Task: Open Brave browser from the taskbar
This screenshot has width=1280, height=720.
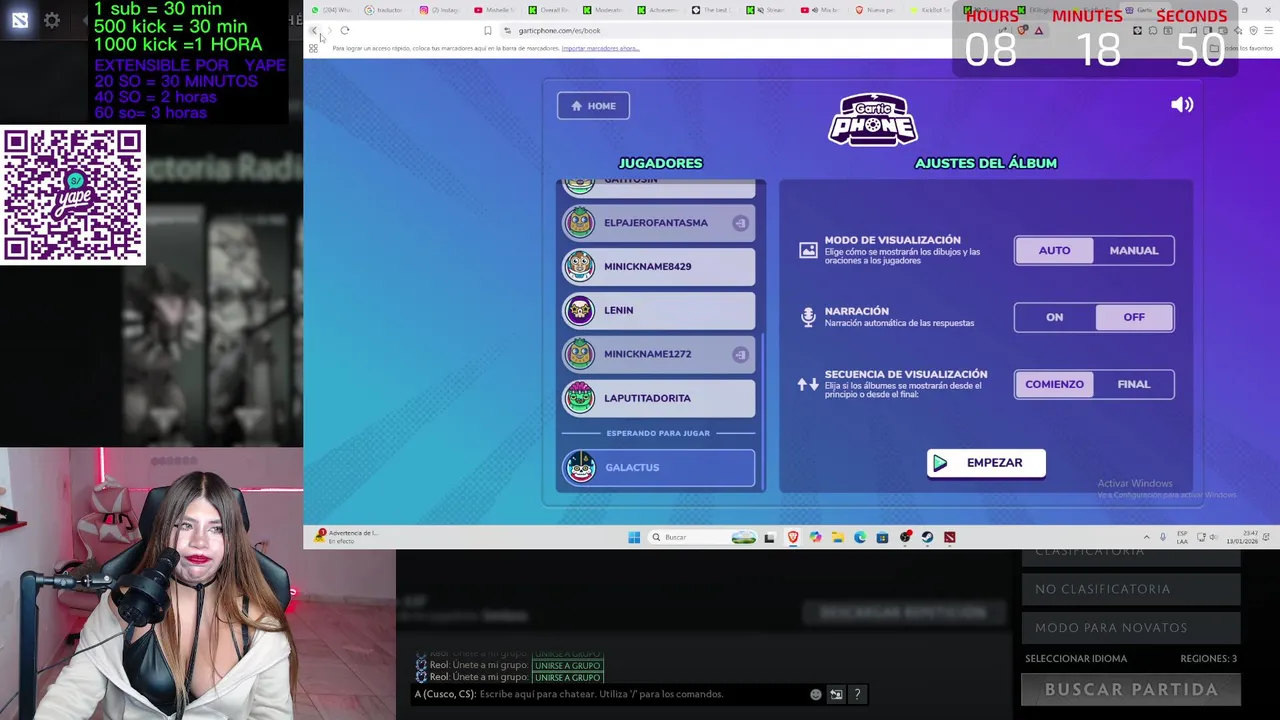Action: click(x=793, y=538)
